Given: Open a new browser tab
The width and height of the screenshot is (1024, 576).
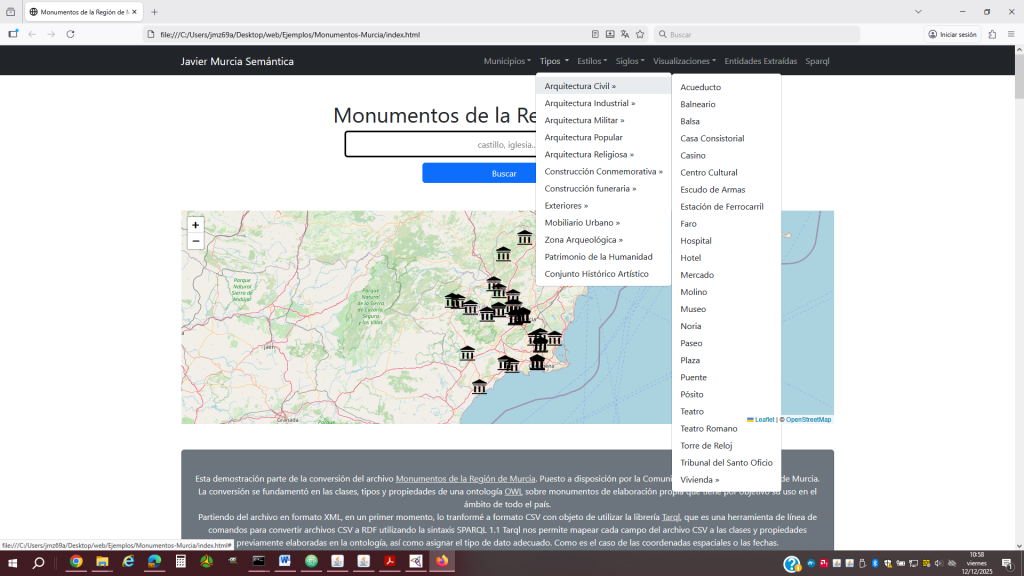Looking at the screenshot, I should (x=154, y=12).
